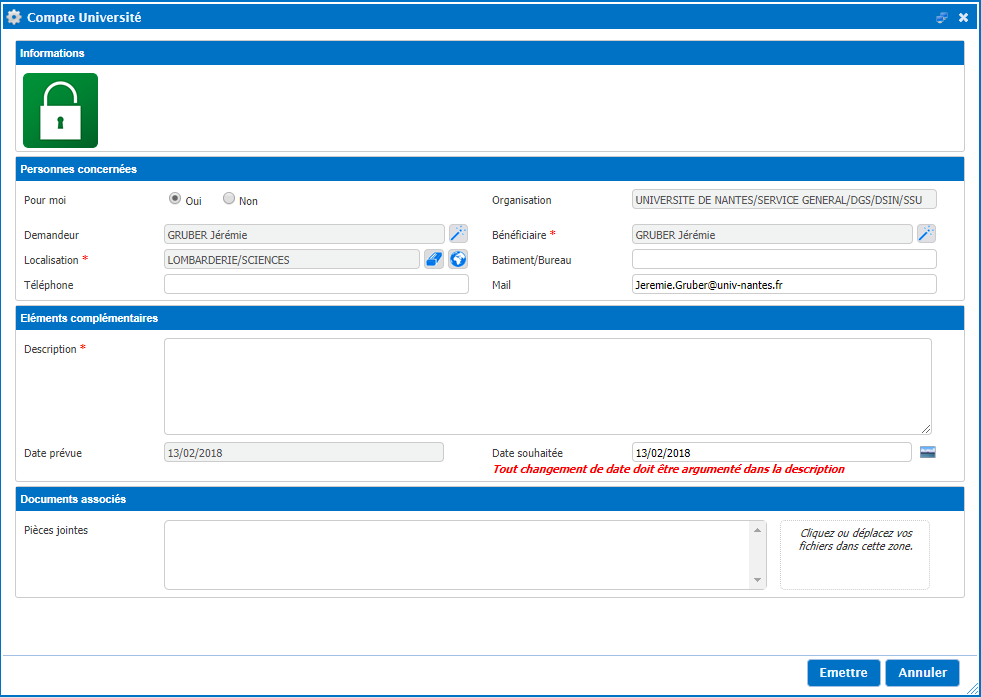
Task: Click the gear icon in title bar
Action: pos(14,17)
